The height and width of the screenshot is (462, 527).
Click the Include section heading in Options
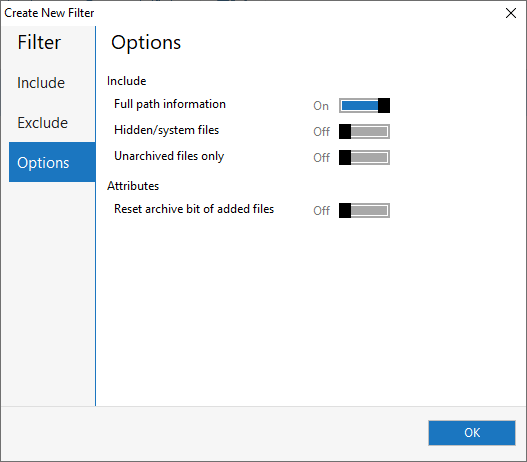(126, 81)
